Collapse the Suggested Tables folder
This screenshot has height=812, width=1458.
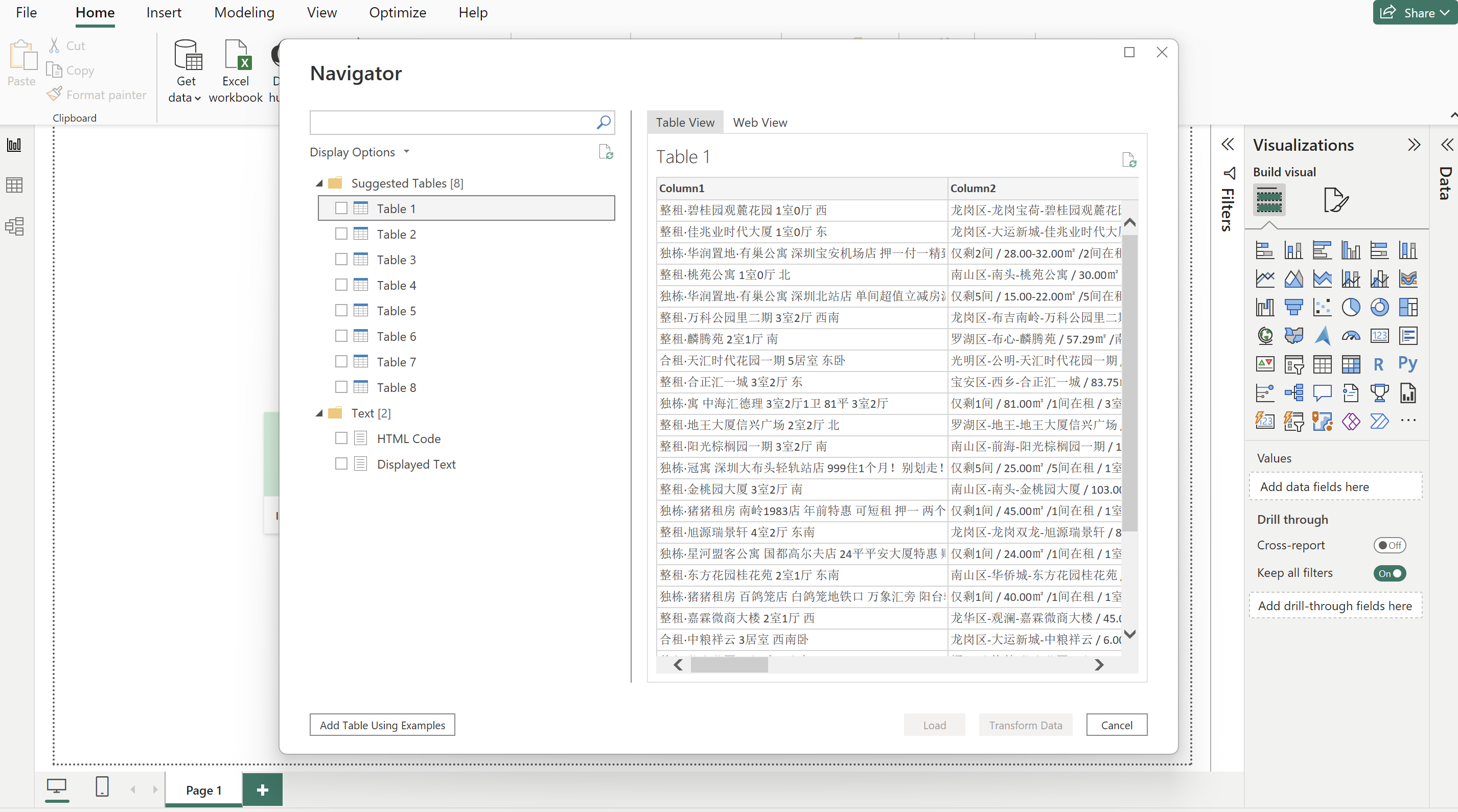[x=319, y=183]
